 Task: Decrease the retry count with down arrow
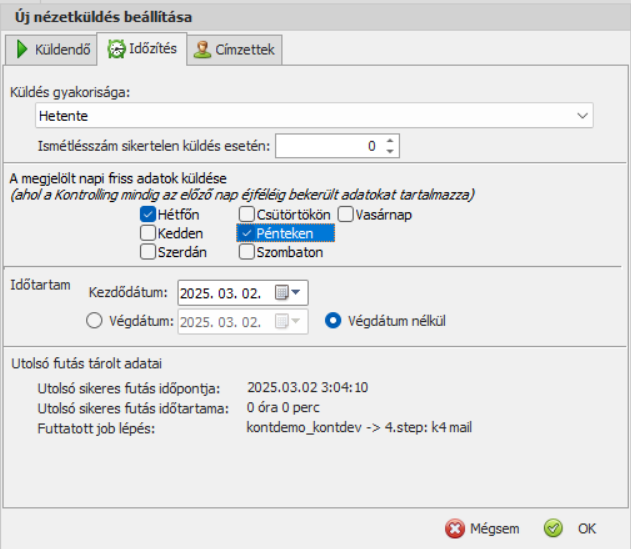(389, 151)
